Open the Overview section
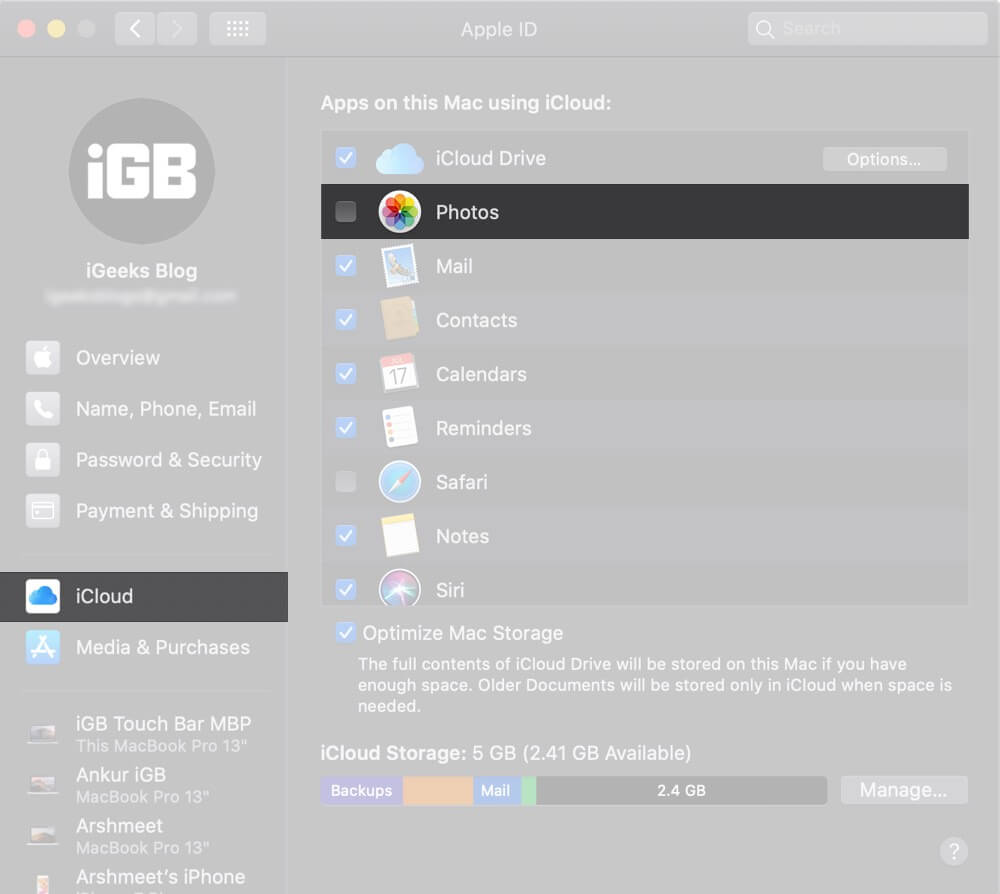 144,358
